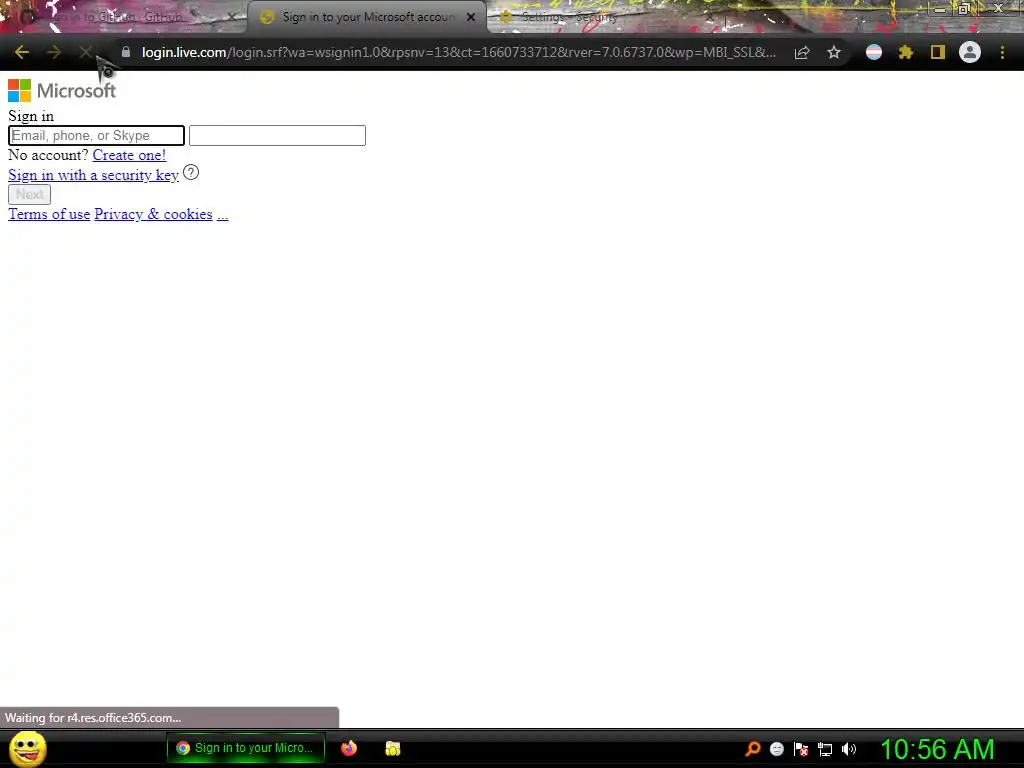Viewport: 1024px width, 768px height.
Task: Restore down the Chrome browser window
Action: pos(964,9)
